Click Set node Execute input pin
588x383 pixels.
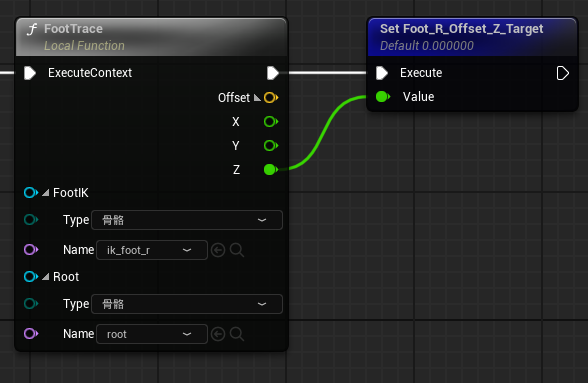point(382,73)
